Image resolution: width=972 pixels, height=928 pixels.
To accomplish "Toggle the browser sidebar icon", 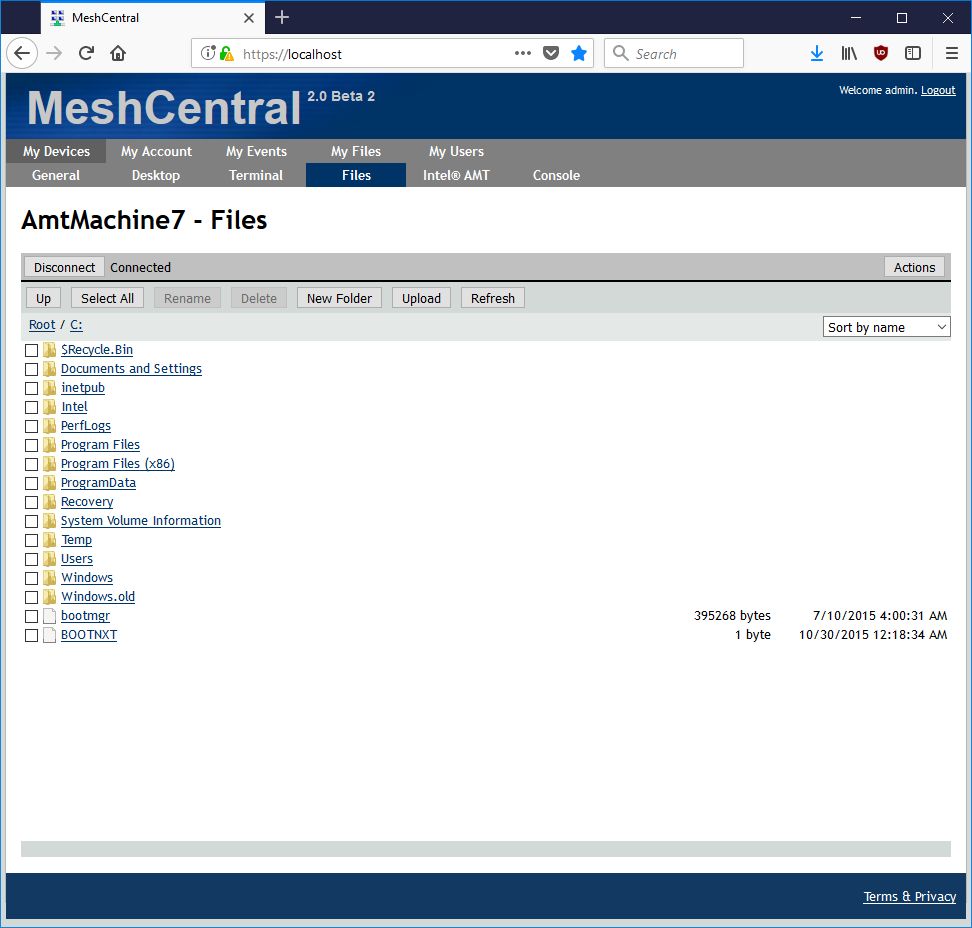I will 913,54.
